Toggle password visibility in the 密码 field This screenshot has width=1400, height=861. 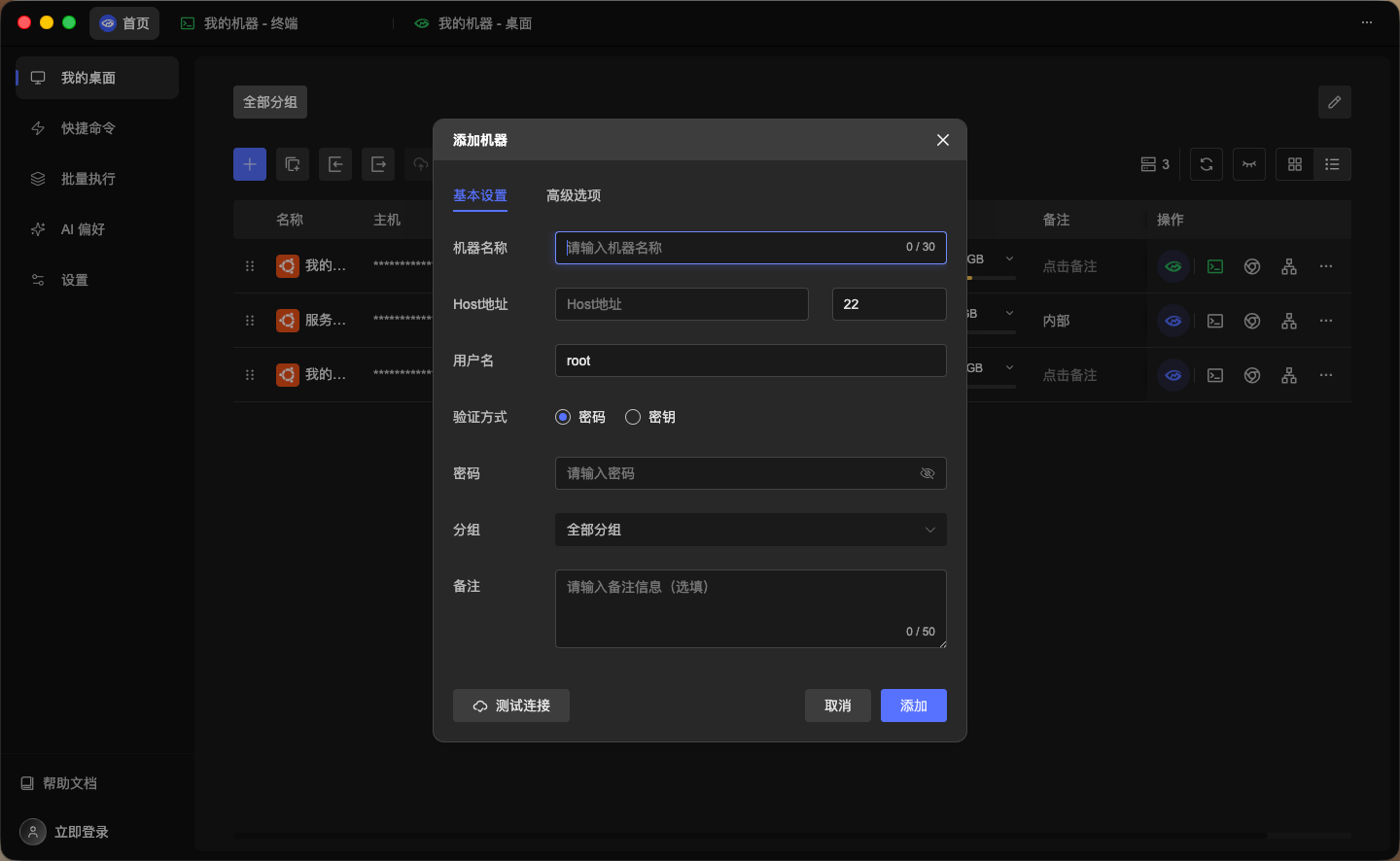pyautogui.click(x=927, y=473)
